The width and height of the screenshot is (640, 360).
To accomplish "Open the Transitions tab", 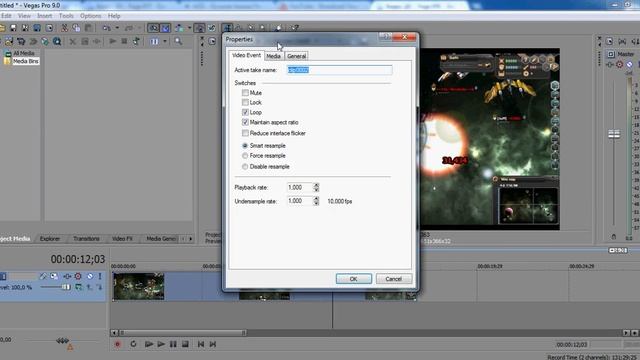I will coord(86,238).
